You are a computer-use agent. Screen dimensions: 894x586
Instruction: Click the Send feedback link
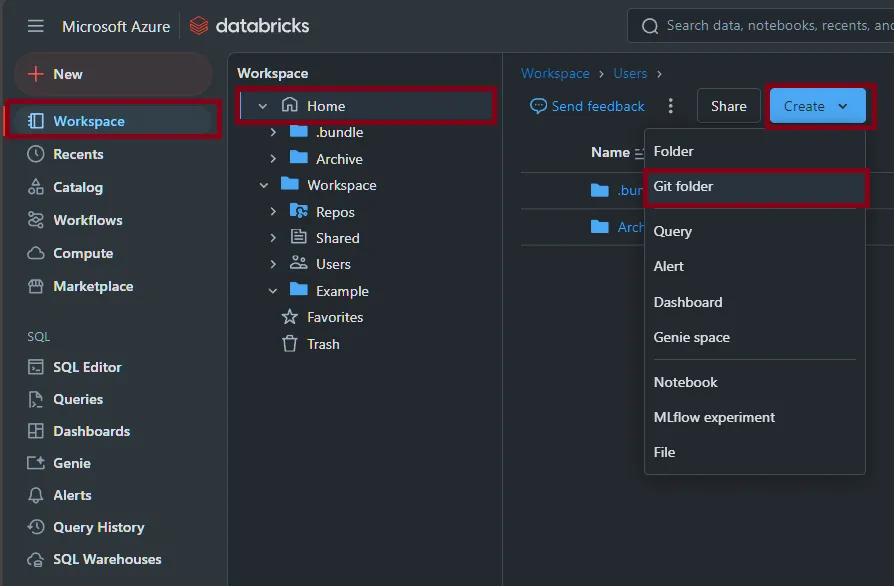pyautogui.click(x=588, y=106)
